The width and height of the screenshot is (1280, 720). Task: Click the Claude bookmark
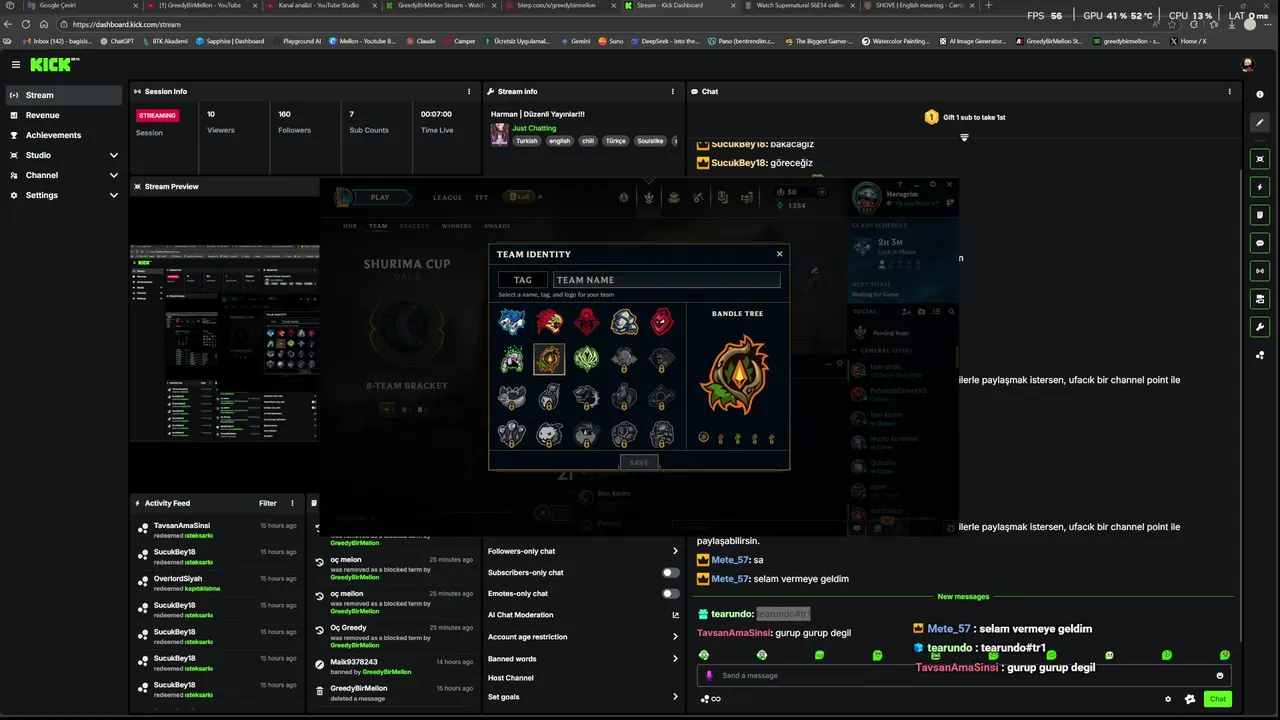tap(421, 41)
